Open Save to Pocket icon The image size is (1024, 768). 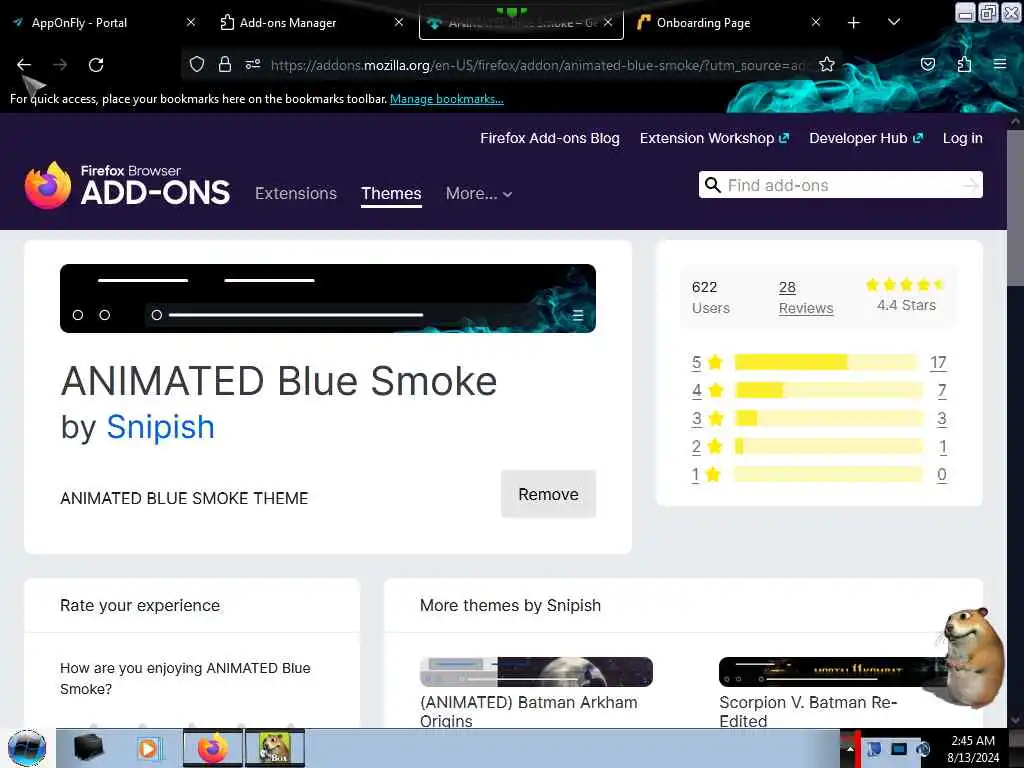927,64
